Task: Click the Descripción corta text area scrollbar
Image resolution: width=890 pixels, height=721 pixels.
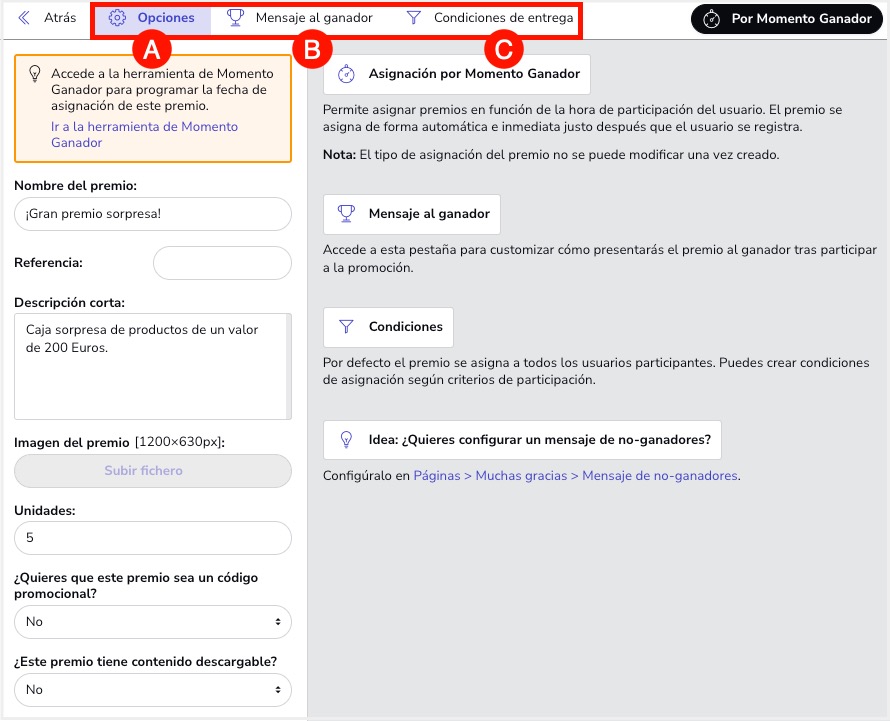Action: 288,366
